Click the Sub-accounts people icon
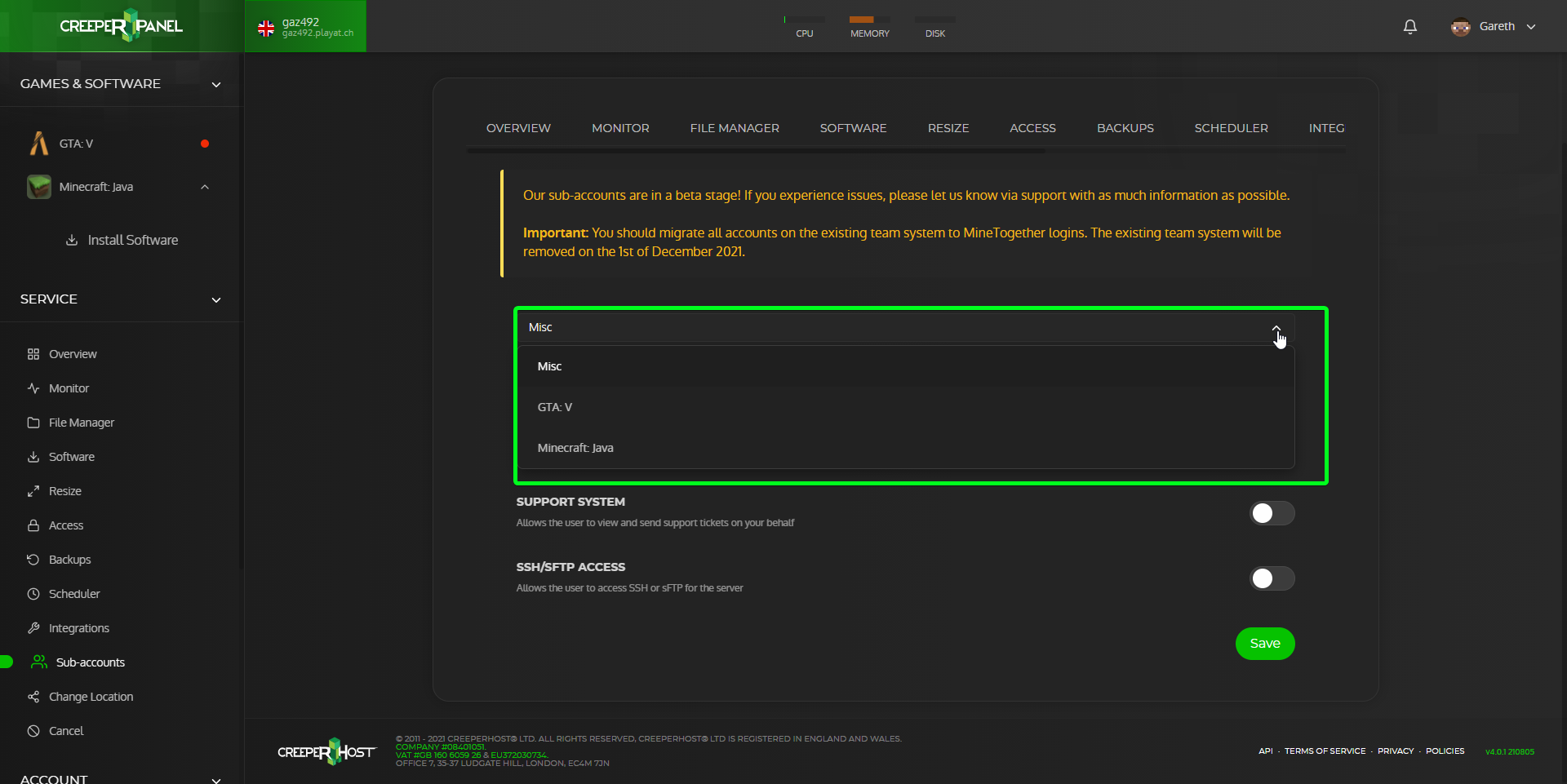Image resolution: width=1567 pixels, height=784 pixels. click(x=39, y=662)
